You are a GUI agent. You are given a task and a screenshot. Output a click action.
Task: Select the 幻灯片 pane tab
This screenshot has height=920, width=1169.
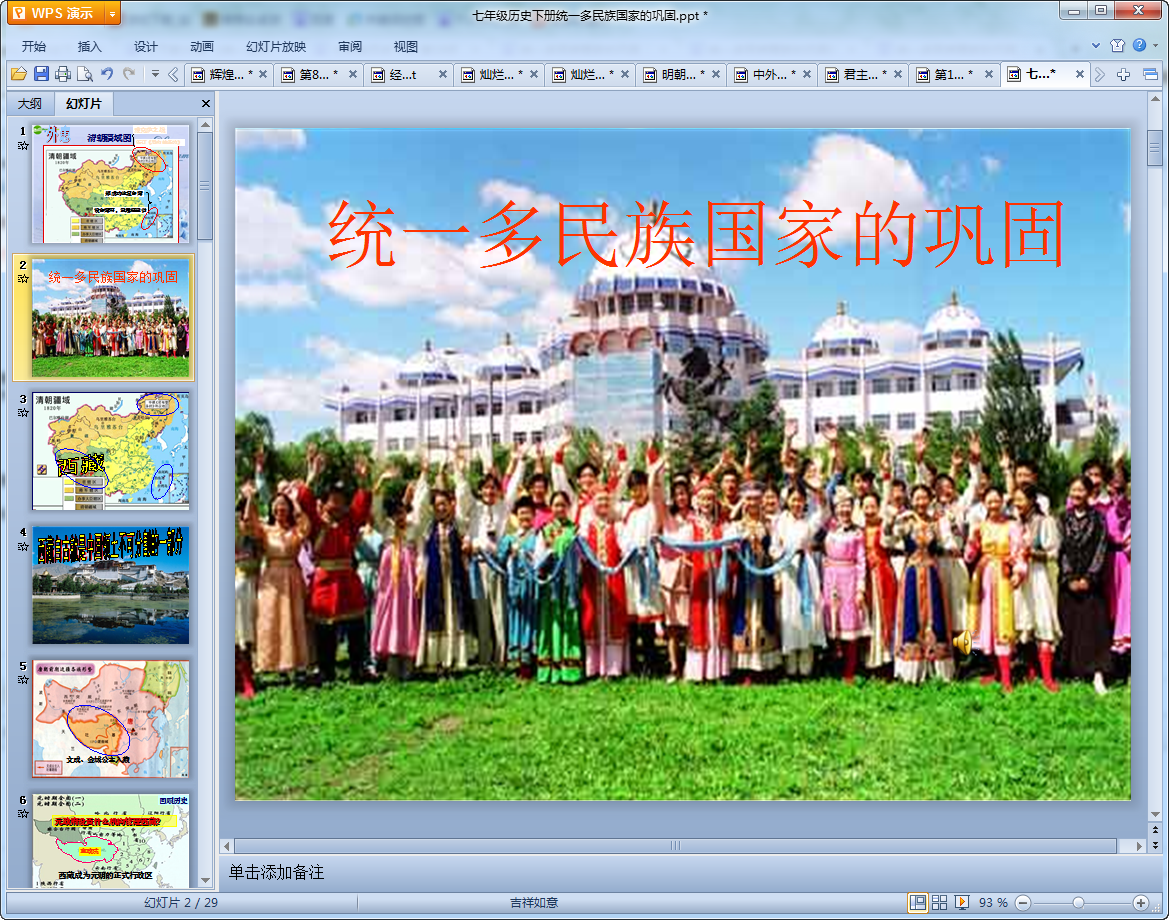84,104
